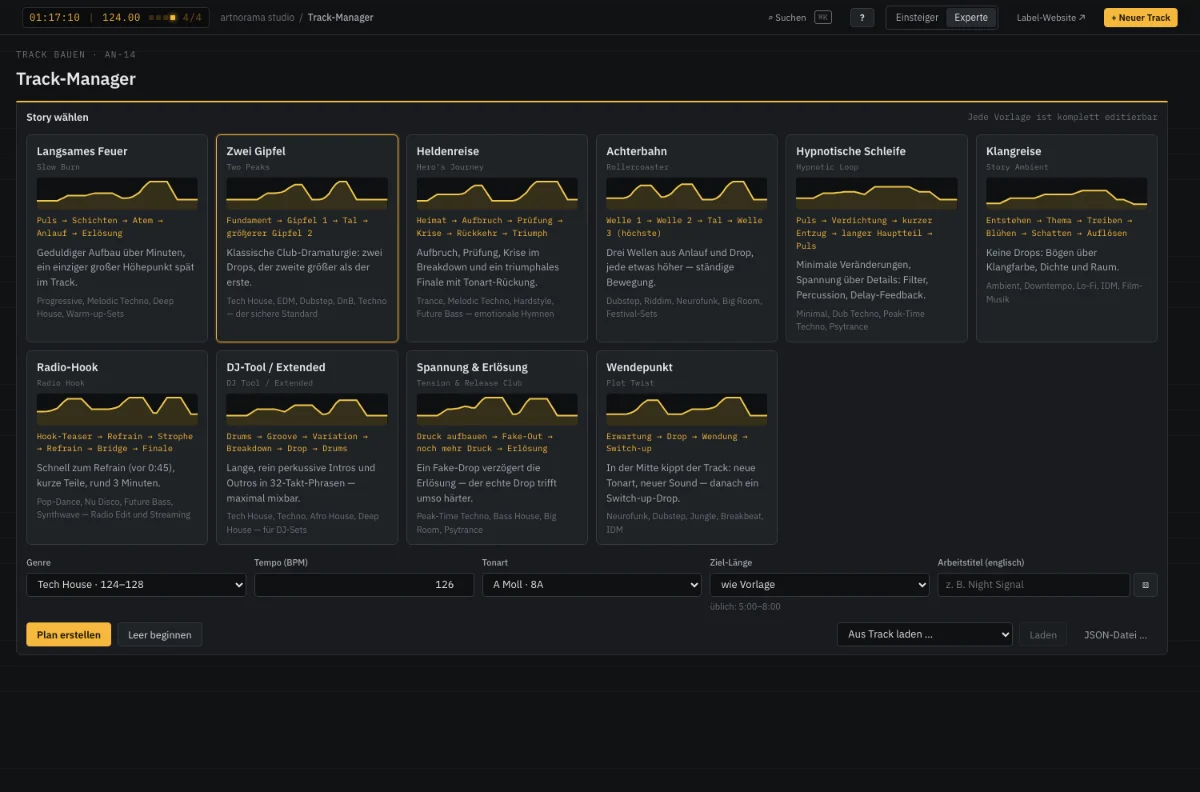Click the JSON-Datei ... button

point(1115,634)
